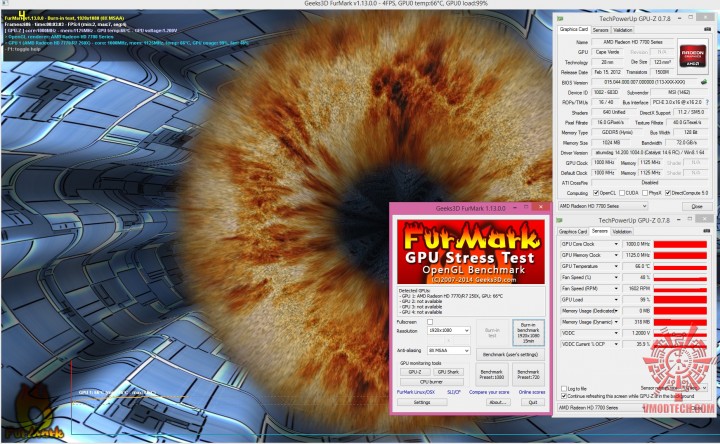
Task: Open the Fan Speed (%) sensor dropdown
Action: (x=616, y=277)
